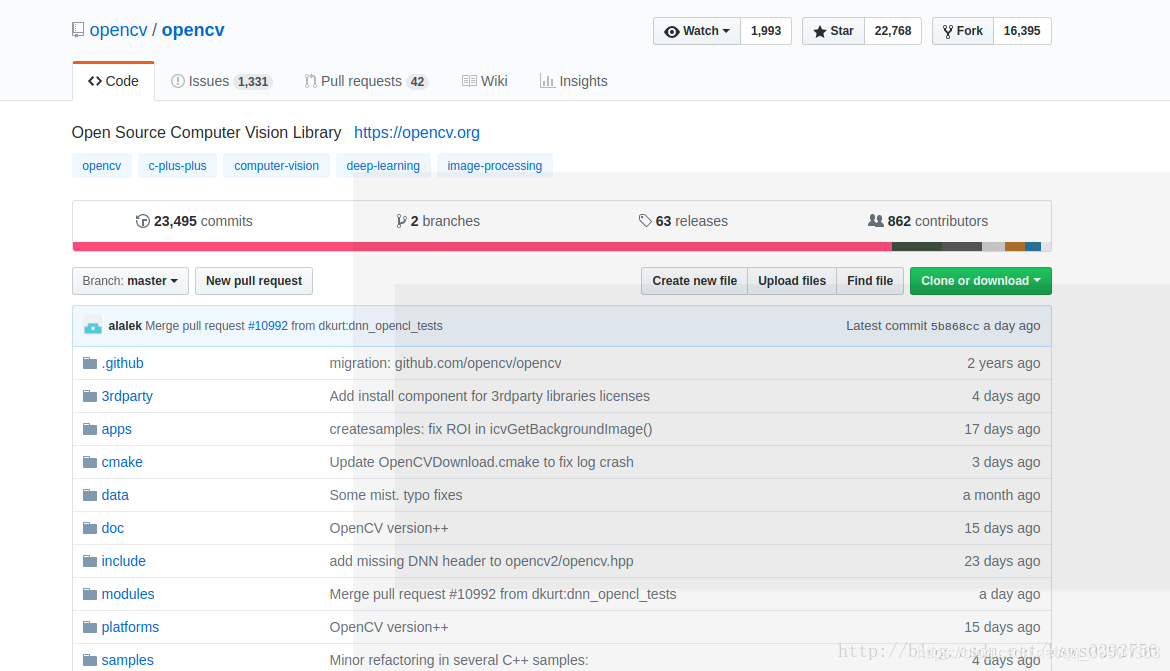This screenshot has width=1170, height=671.
Task: Click the apps folder icon
Action: coord(90,428)
